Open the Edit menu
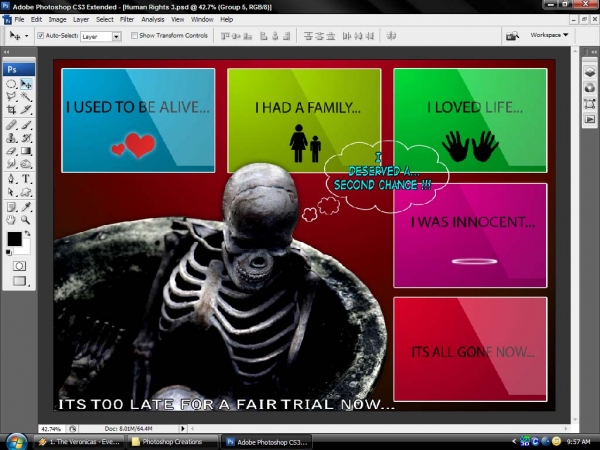 pyautogui.click(x=36, y=20)
